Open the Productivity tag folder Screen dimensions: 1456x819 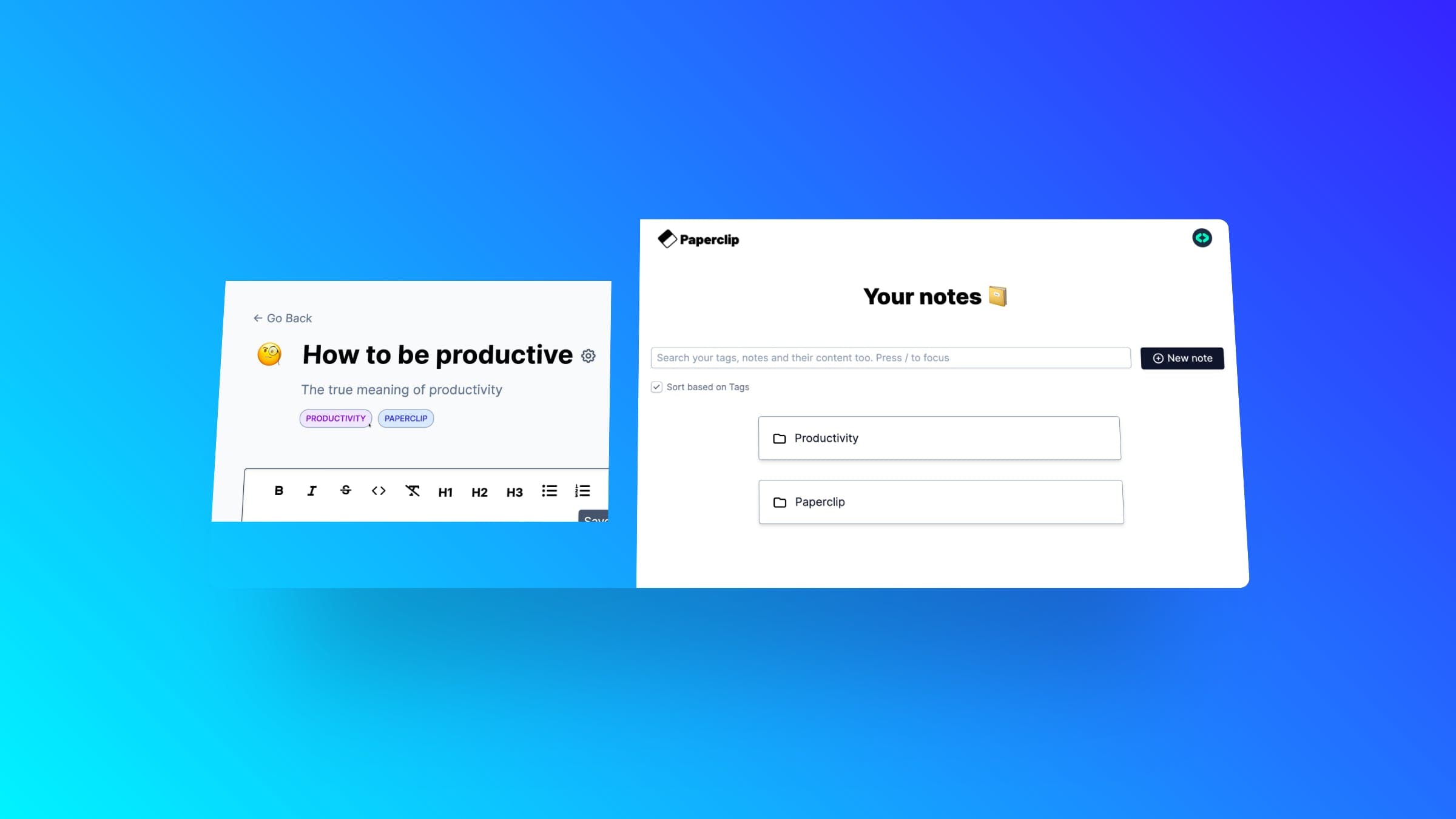click(939, 437)
